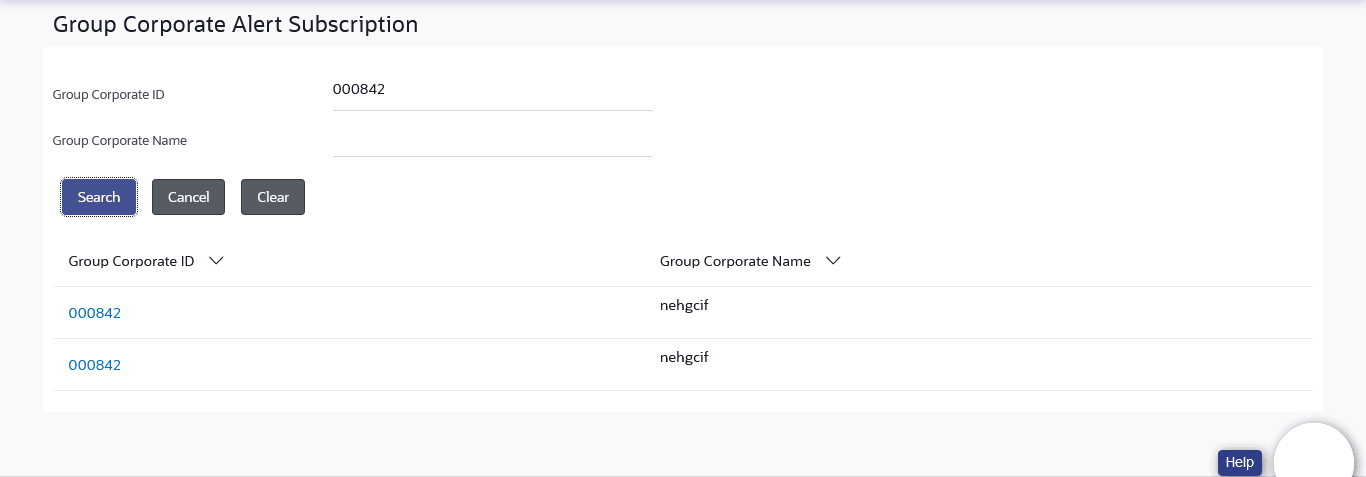Click the underline beneath the Group Corporate Name field
This screenshot has width=1366, height=477.
[492, 156]
